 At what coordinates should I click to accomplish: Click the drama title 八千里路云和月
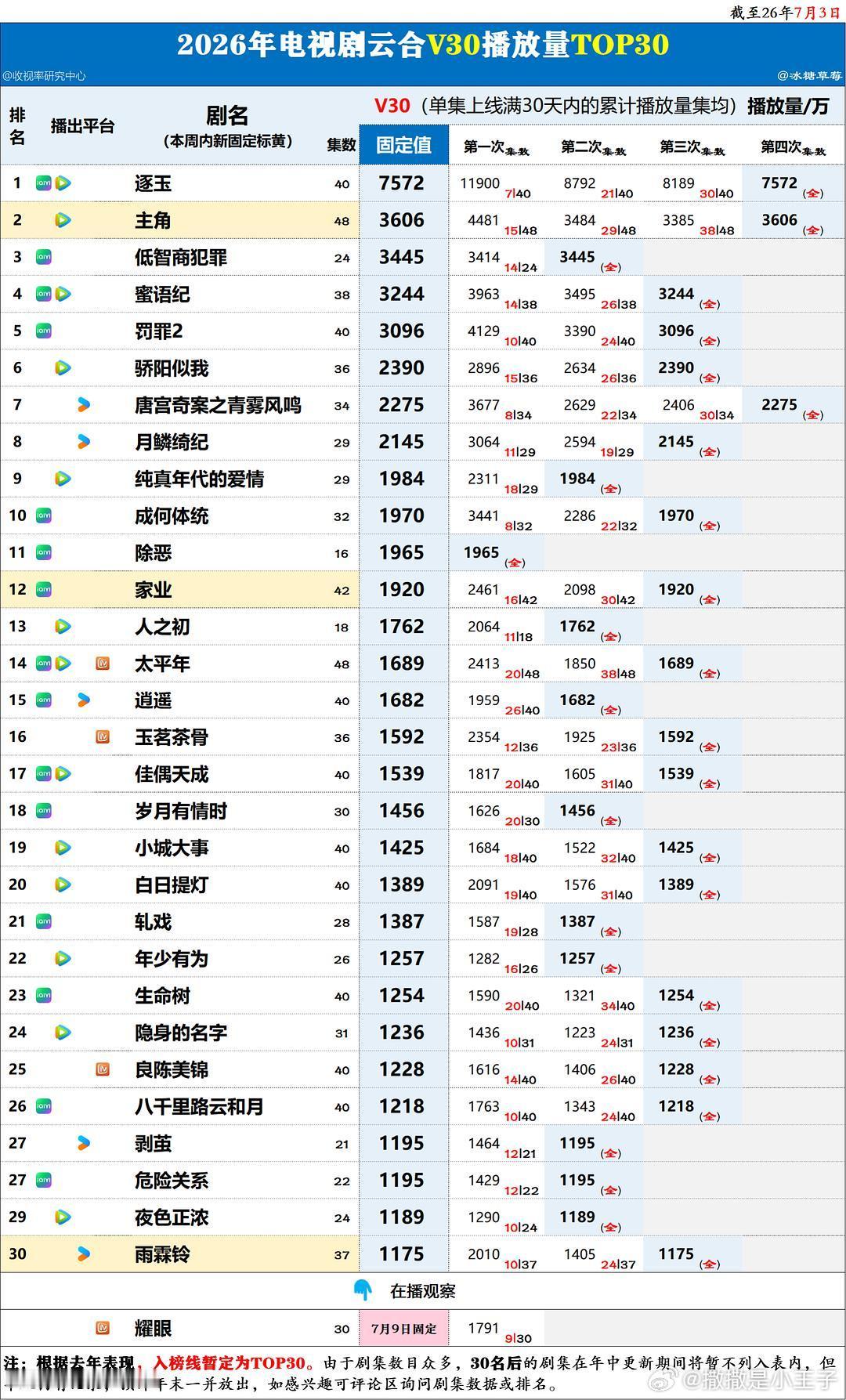pos(199,1106)
